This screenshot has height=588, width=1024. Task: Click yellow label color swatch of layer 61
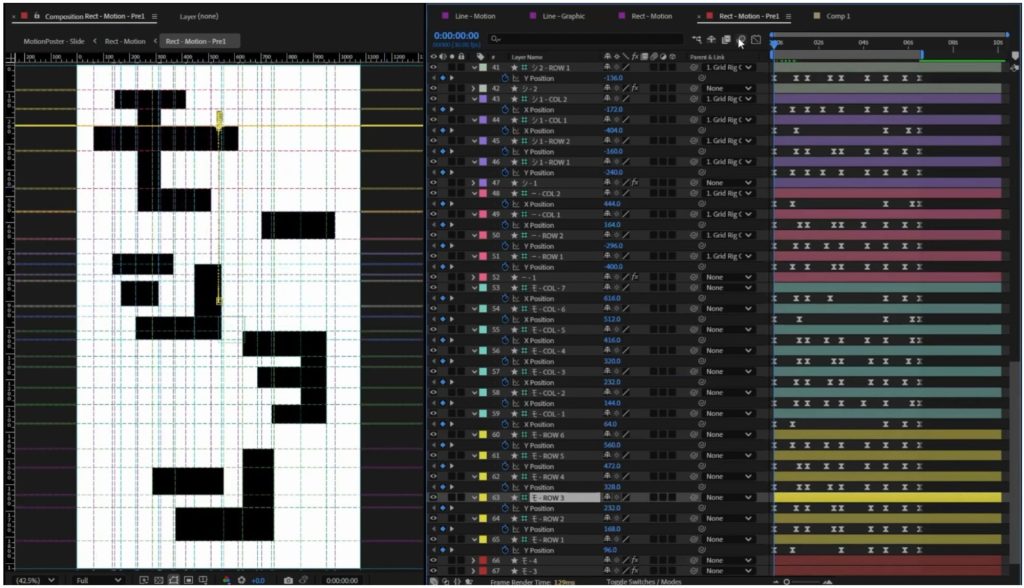[483, 455]
